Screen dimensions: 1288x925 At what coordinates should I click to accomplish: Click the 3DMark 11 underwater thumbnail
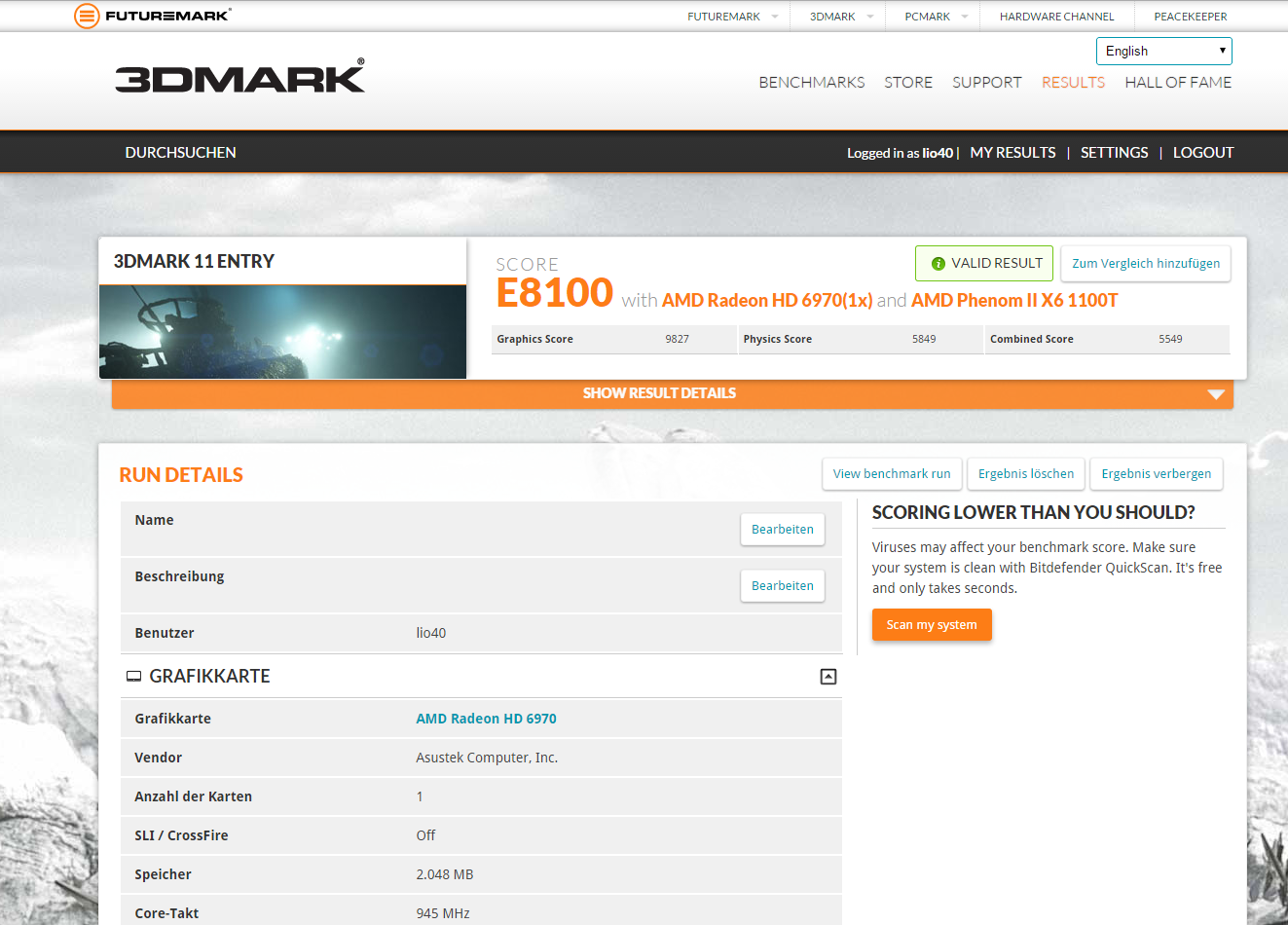282,332
